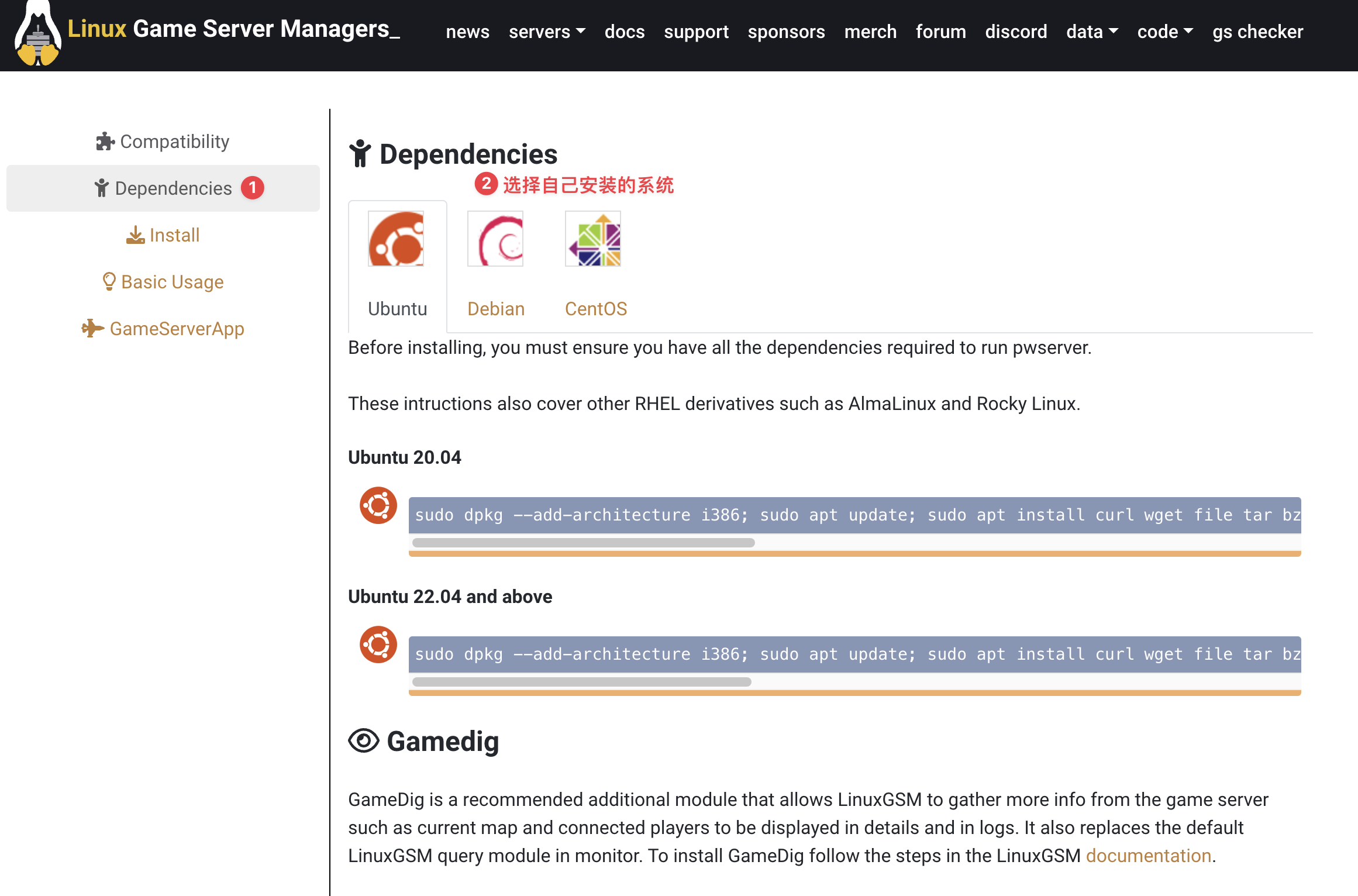Viewport: 1358px width, 896px height.
Task: Expand the code dropdown menu
Action: pos(1164,32)
